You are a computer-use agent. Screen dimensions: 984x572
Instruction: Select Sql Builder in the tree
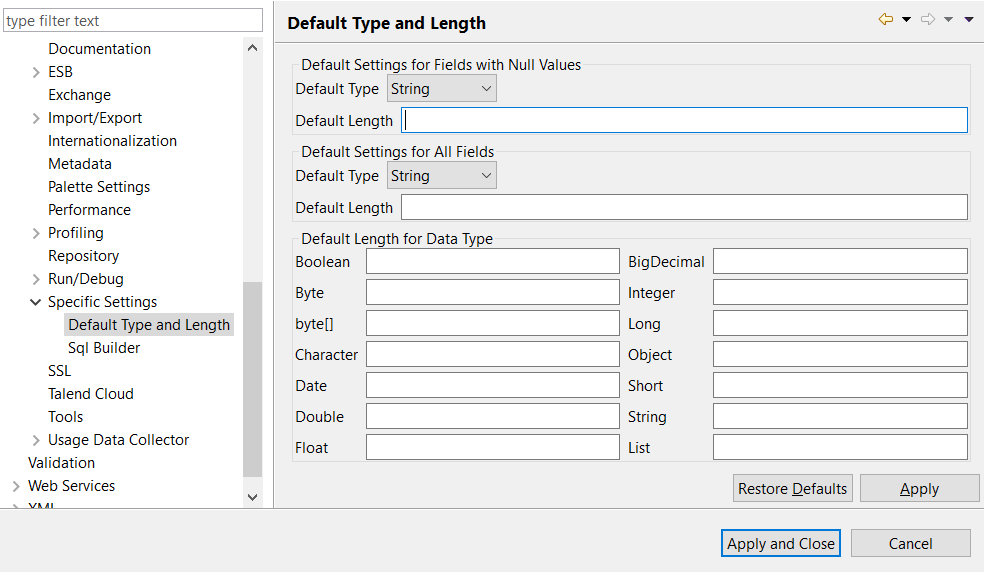(104, 348)
